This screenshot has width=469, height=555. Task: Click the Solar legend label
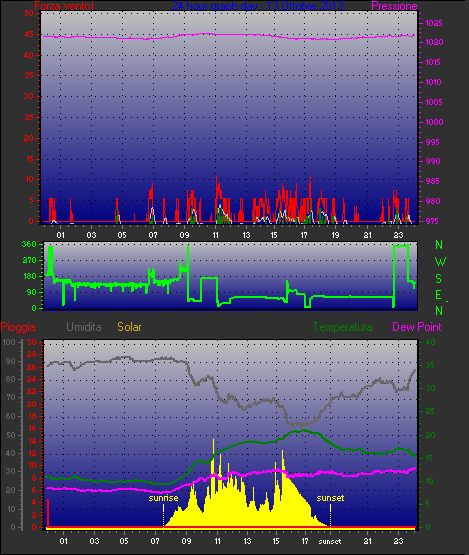point(129,327)
